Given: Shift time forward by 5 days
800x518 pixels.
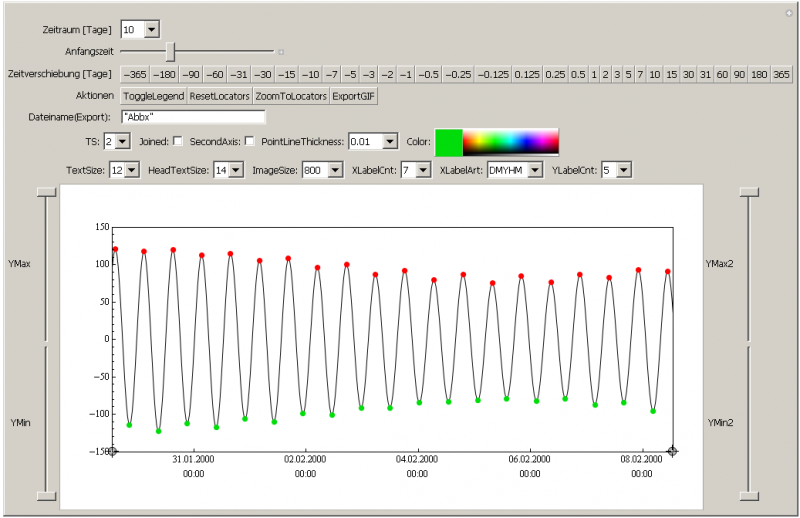Looking at the screenshot, I should point(629,75).
